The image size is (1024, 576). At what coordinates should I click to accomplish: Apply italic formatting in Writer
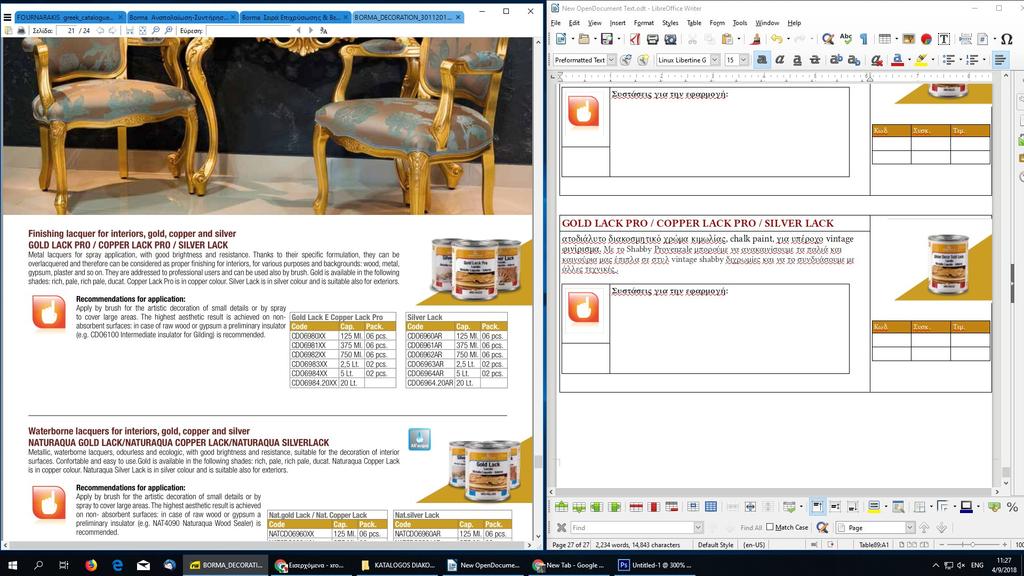780,60
